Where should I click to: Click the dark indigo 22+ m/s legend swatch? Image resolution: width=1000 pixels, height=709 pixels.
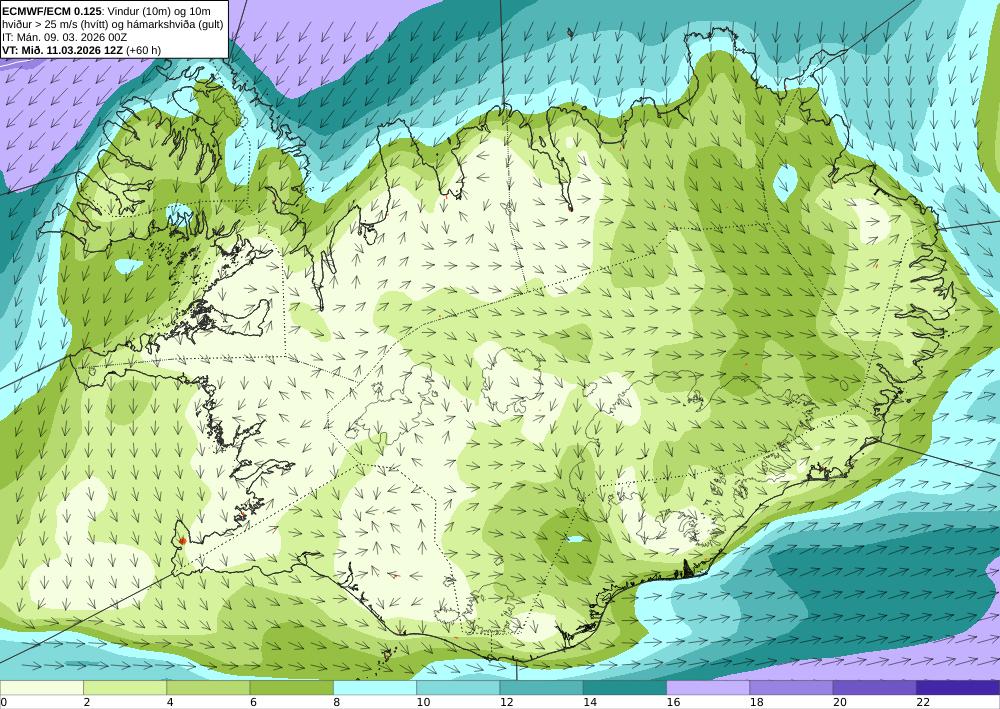[958, 688]
